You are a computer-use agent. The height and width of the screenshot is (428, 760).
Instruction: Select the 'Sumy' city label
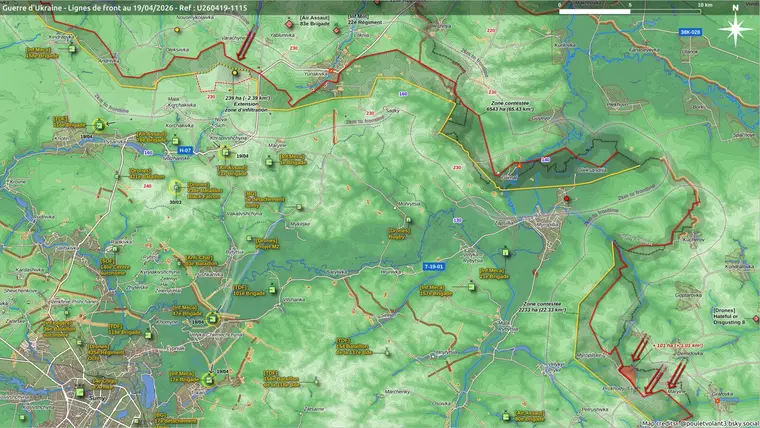[97, 397]
